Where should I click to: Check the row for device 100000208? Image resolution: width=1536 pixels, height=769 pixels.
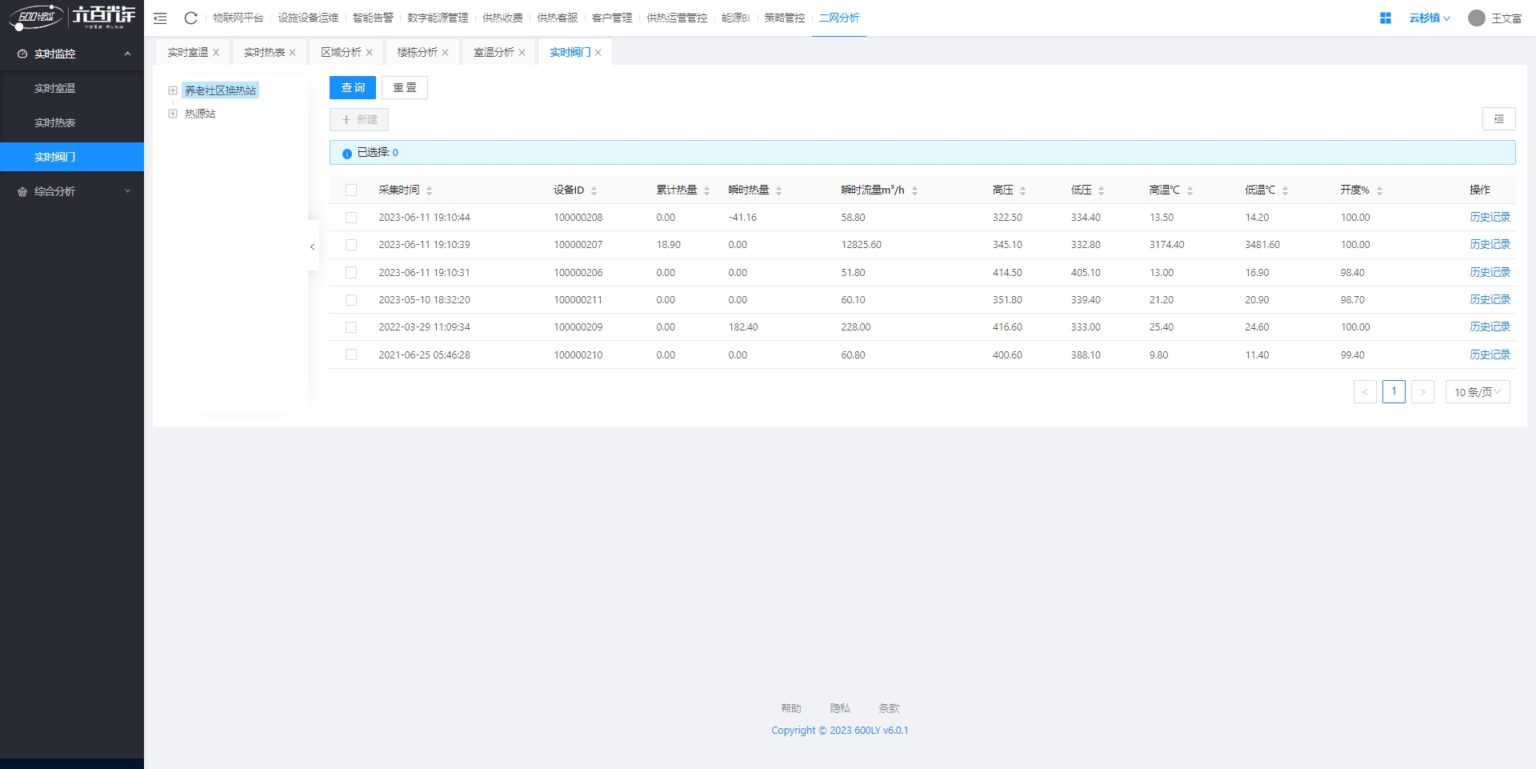(x=351, y=217)
